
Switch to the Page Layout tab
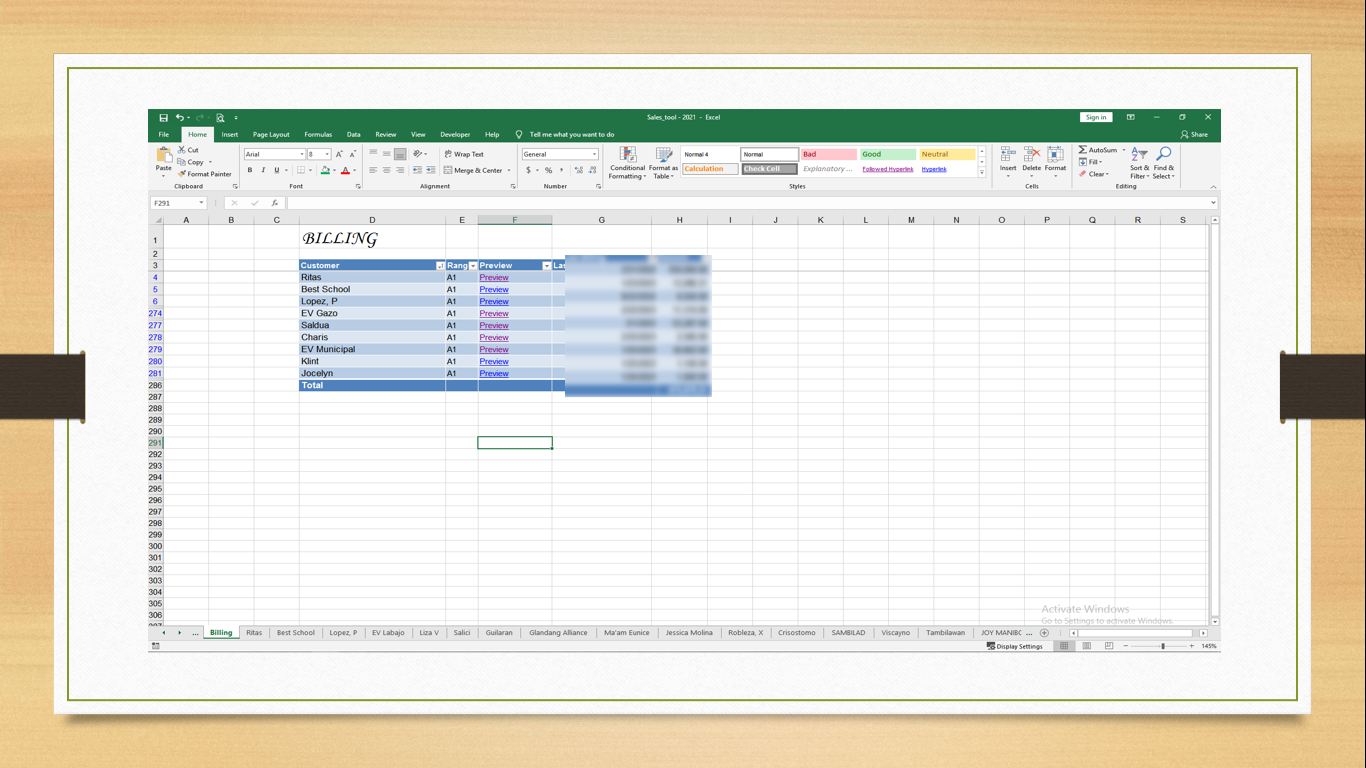point(271,134)
